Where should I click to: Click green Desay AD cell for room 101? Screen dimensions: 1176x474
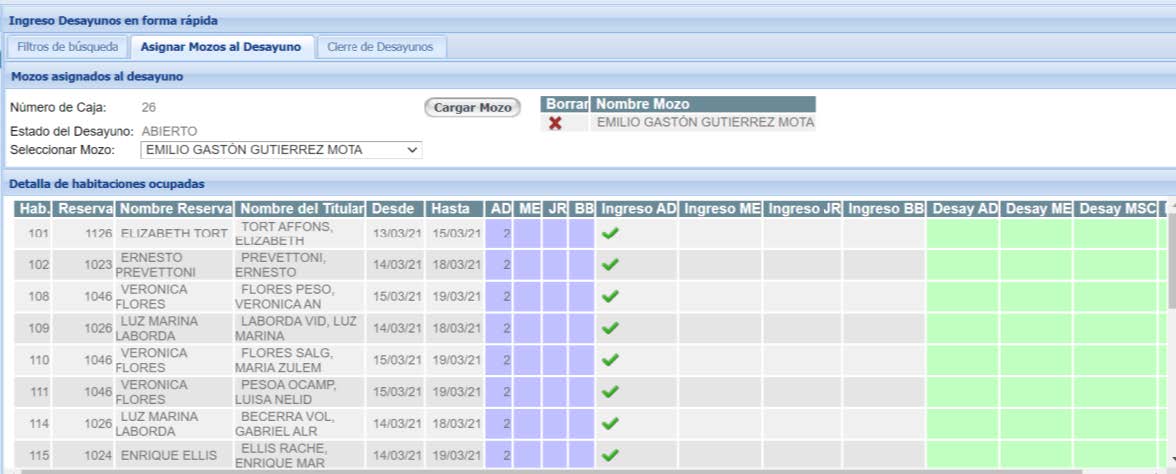click(x=962, y=234)
